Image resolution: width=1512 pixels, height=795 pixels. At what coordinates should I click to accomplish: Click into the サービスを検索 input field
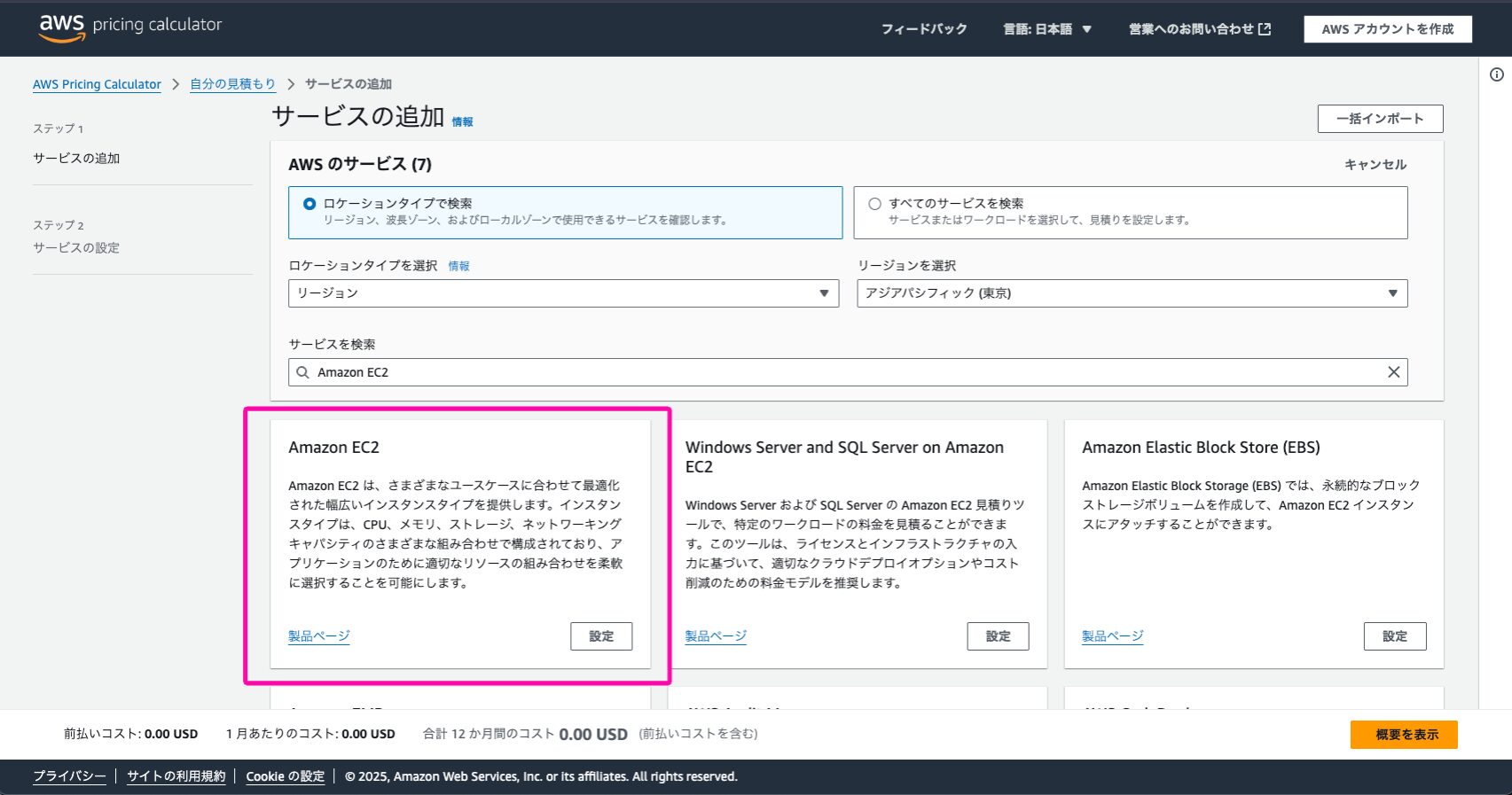(848, 372)
